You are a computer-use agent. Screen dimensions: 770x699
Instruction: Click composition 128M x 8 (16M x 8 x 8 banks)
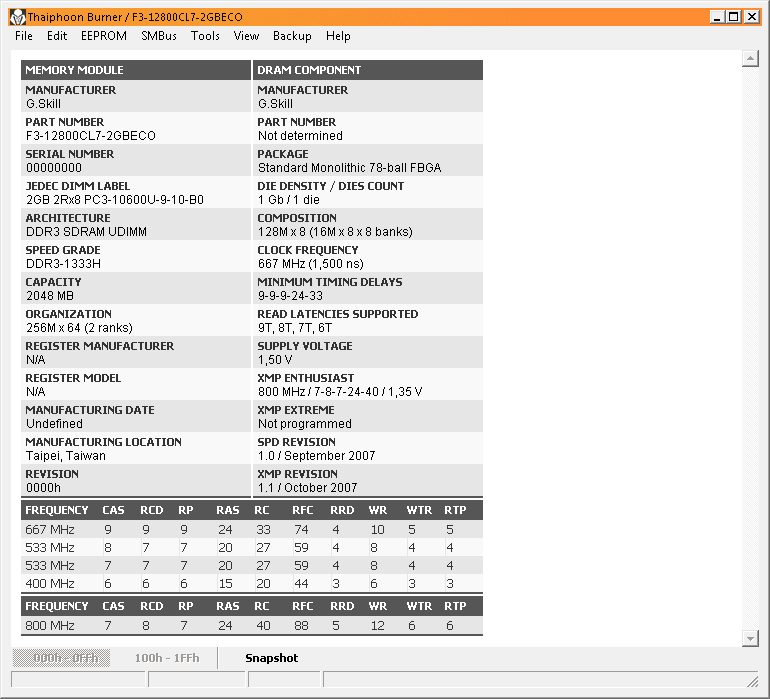pyautogui.click(x=335, y=232)
